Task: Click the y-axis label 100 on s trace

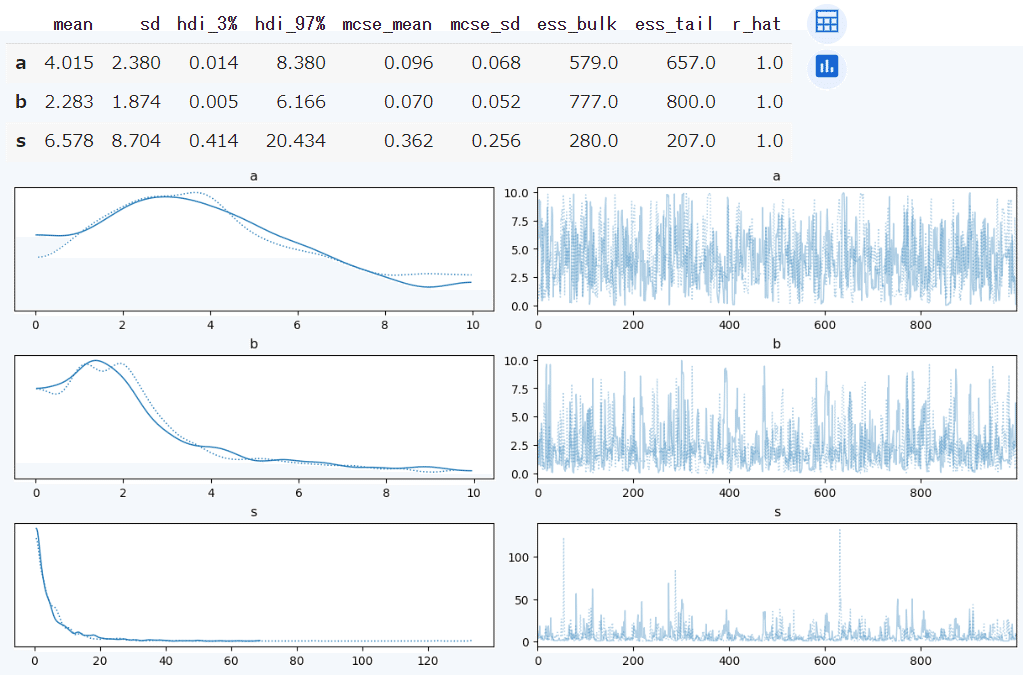Action: point(519,558)
